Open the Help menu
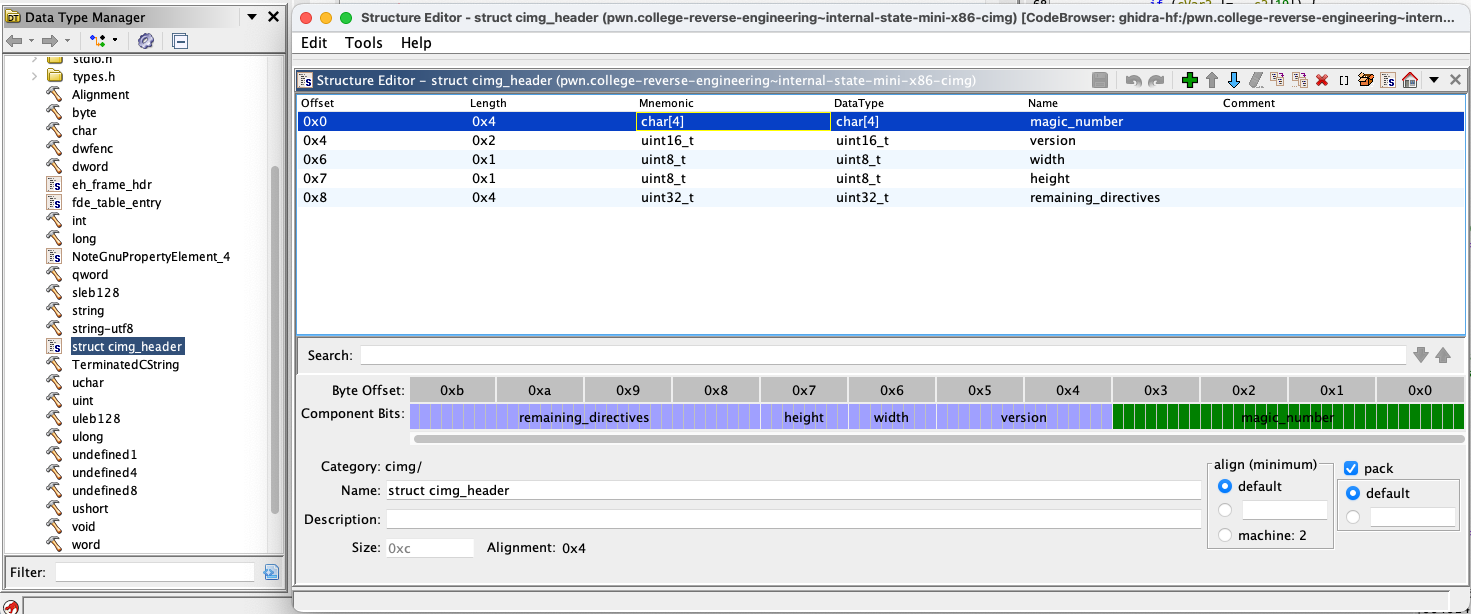 416,42
